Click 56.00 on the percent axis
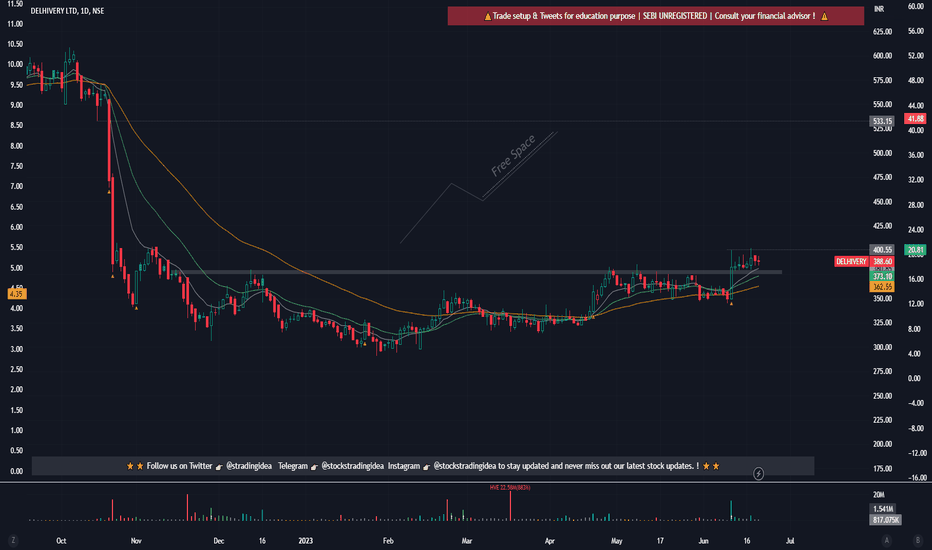The image size is (932, 550). coord(916,31)
